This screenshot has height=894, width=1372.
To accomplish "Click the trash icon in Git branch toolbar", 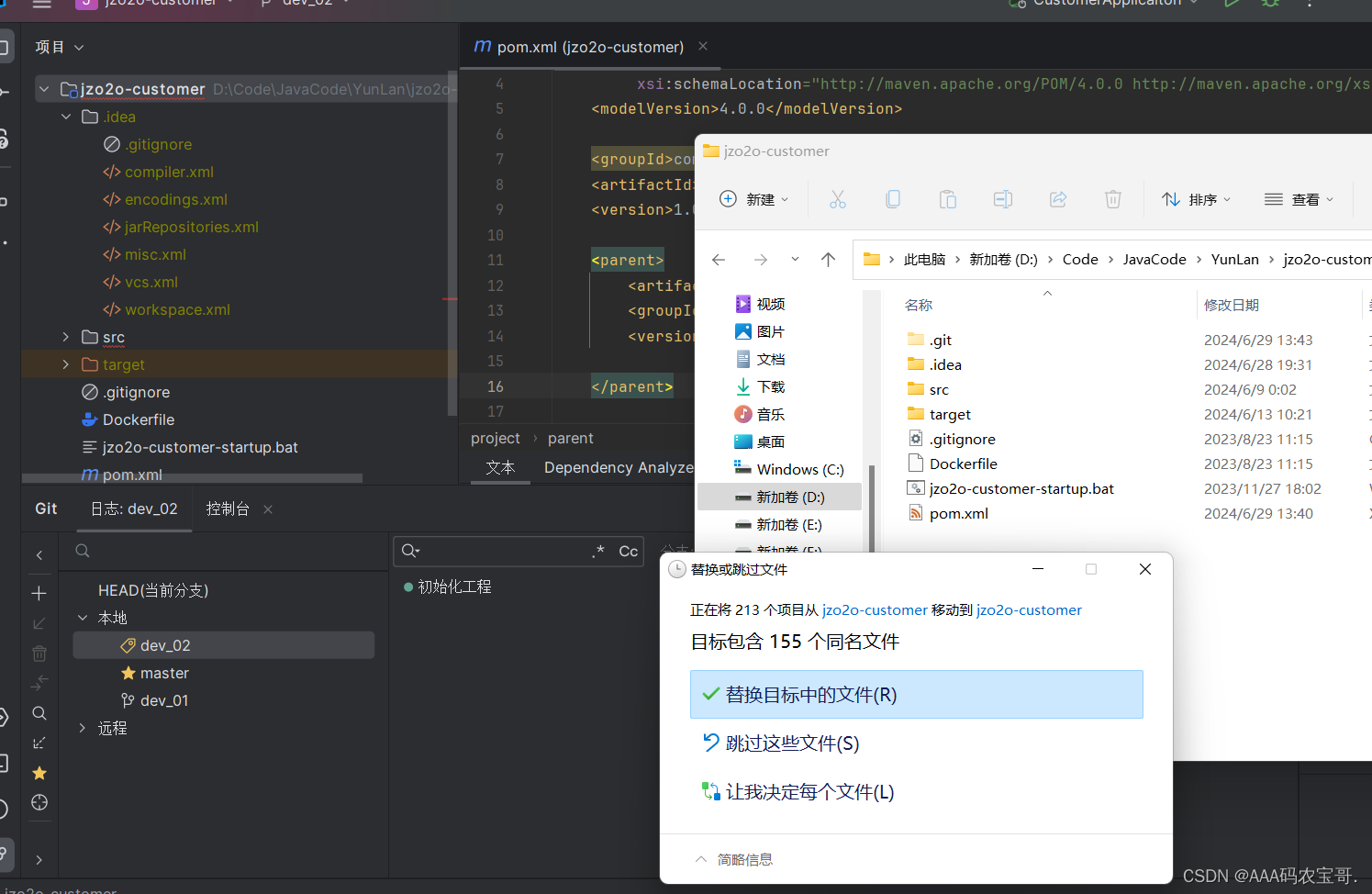I will [39, 654].
